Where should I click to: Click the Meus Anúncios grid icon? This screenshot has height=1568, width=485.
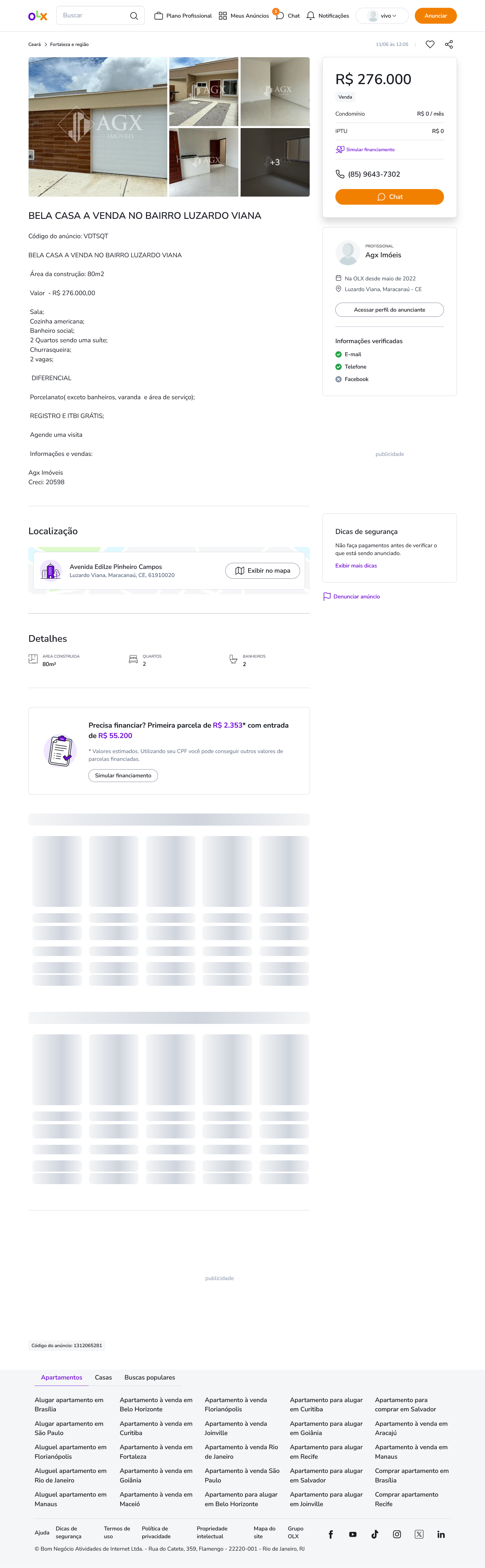click(223, 16)
